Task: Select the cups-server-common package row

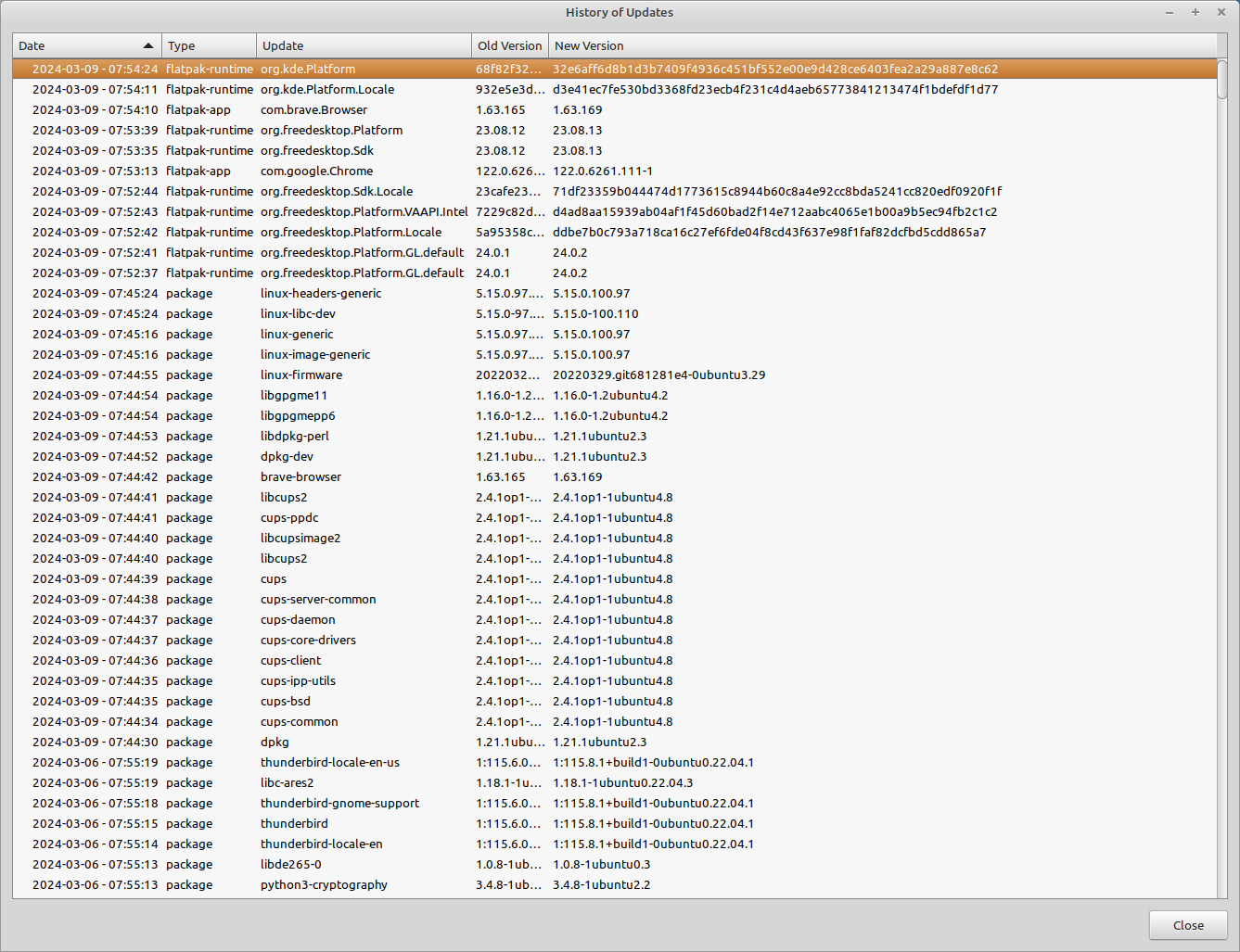Action: click(x=614, y=599)
